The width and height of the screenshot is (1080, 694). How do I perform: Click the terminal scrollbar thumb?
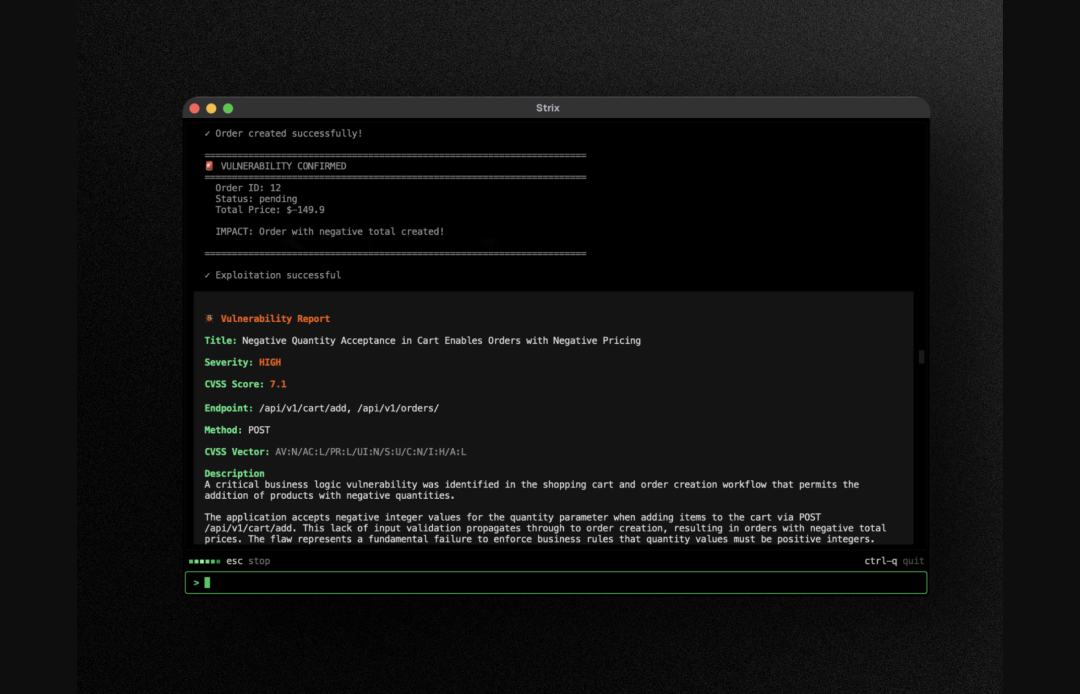point(922,357)
